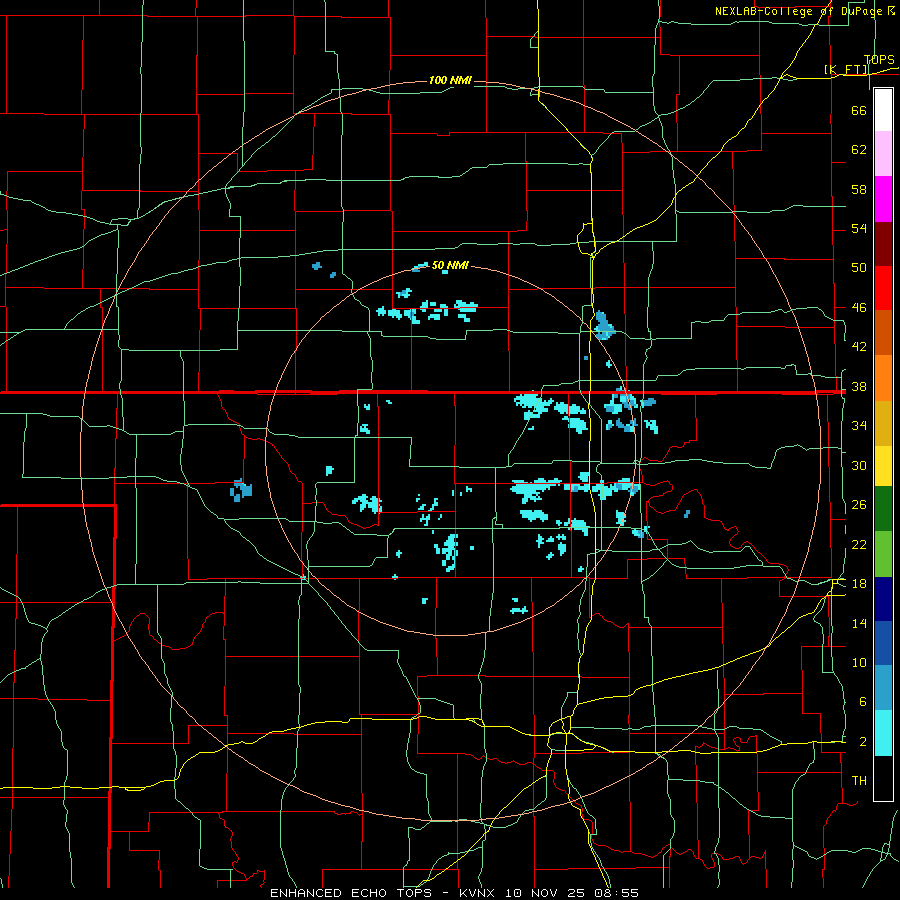
Task: Click the 62 legend value
Action: pos(859,150)
